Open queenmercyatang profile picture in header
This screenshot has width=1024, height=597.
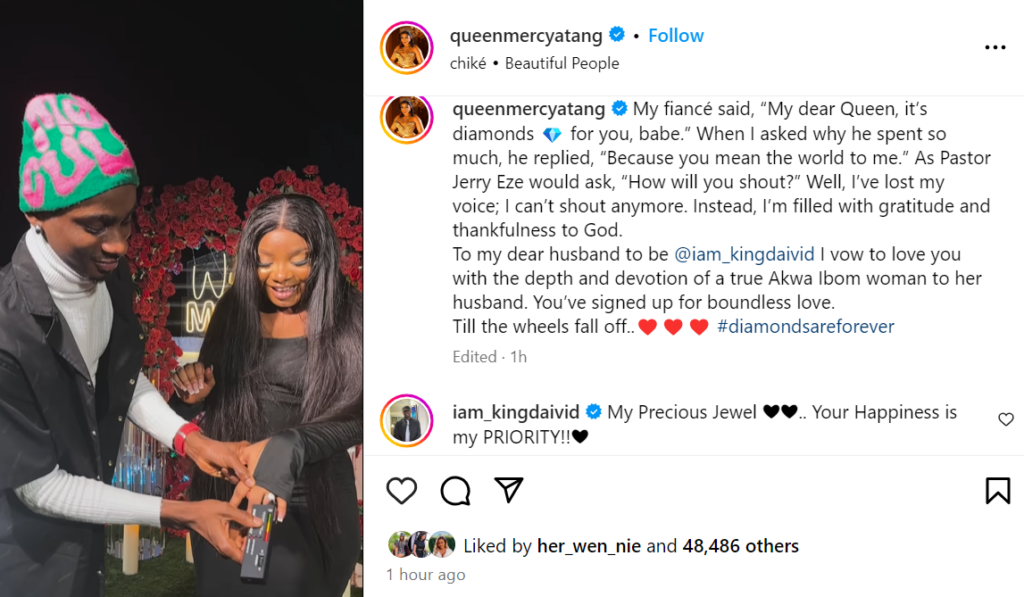click(x=407, y=48)
